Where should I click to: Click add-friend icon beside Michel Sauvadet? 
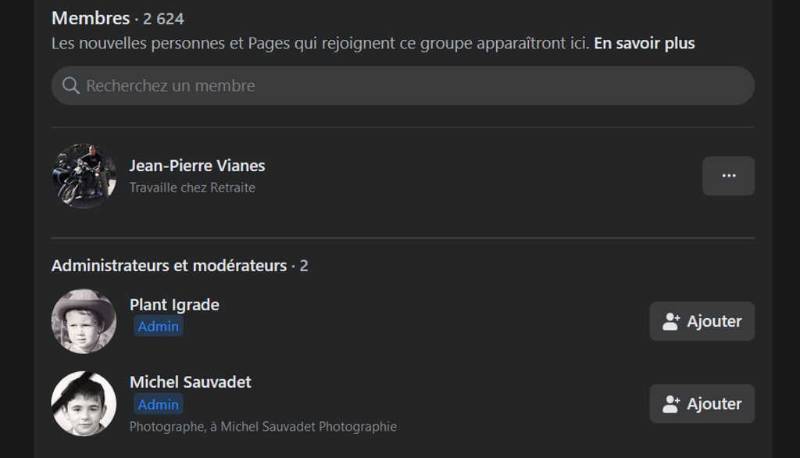[x=671, y=404]
